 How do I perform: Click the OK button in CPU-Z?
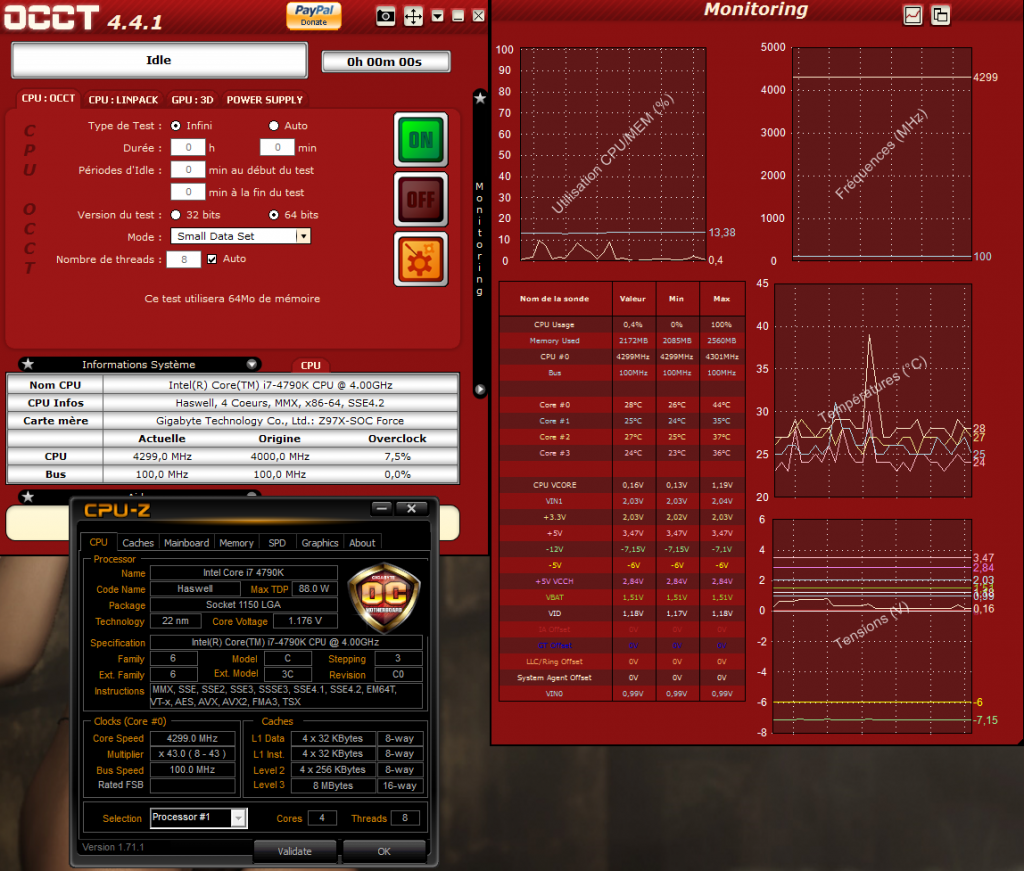tap(384, 851)
